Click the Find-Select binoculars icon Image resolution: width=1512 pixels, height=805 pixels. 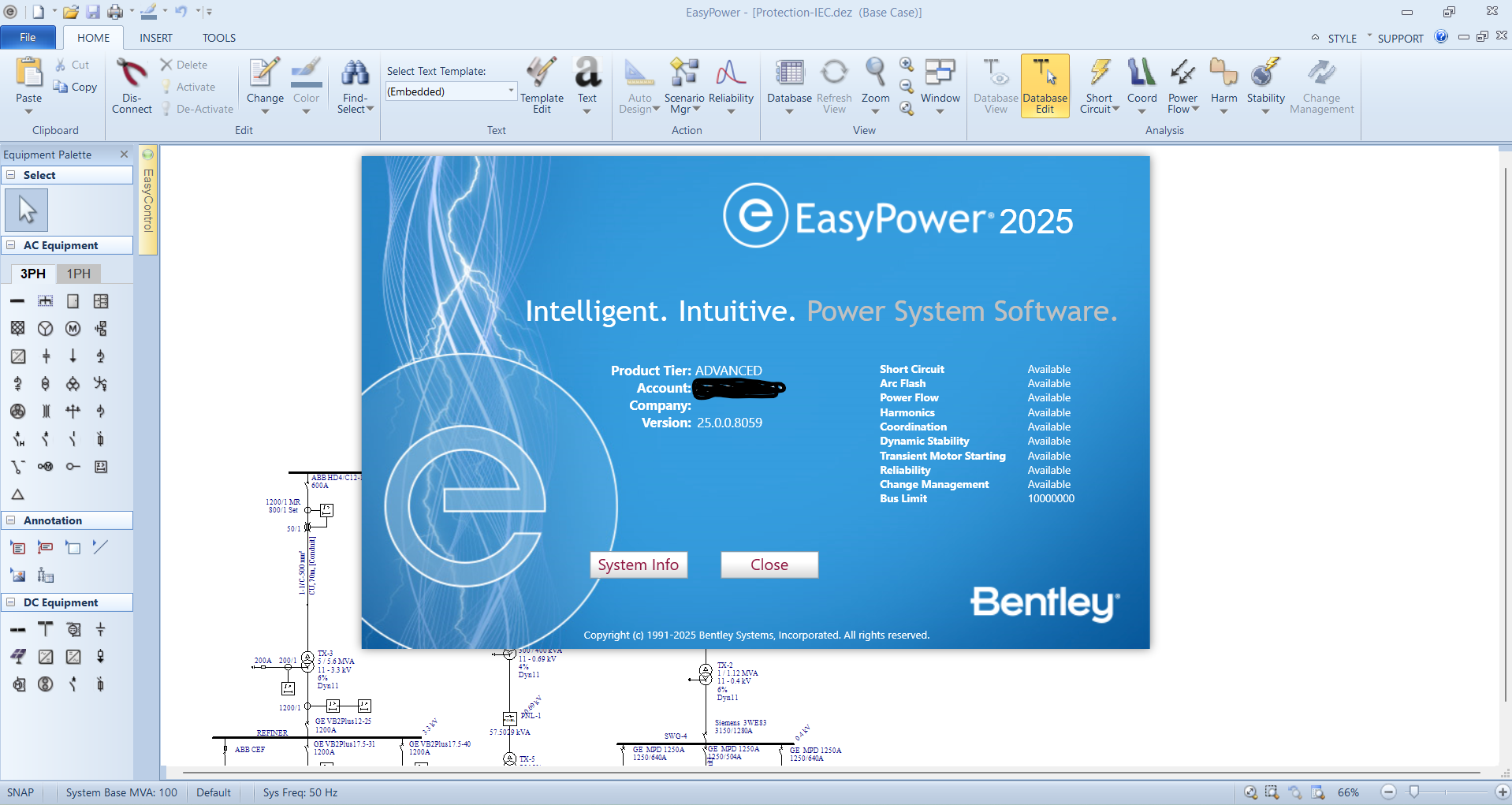click(x=355, y=73)
